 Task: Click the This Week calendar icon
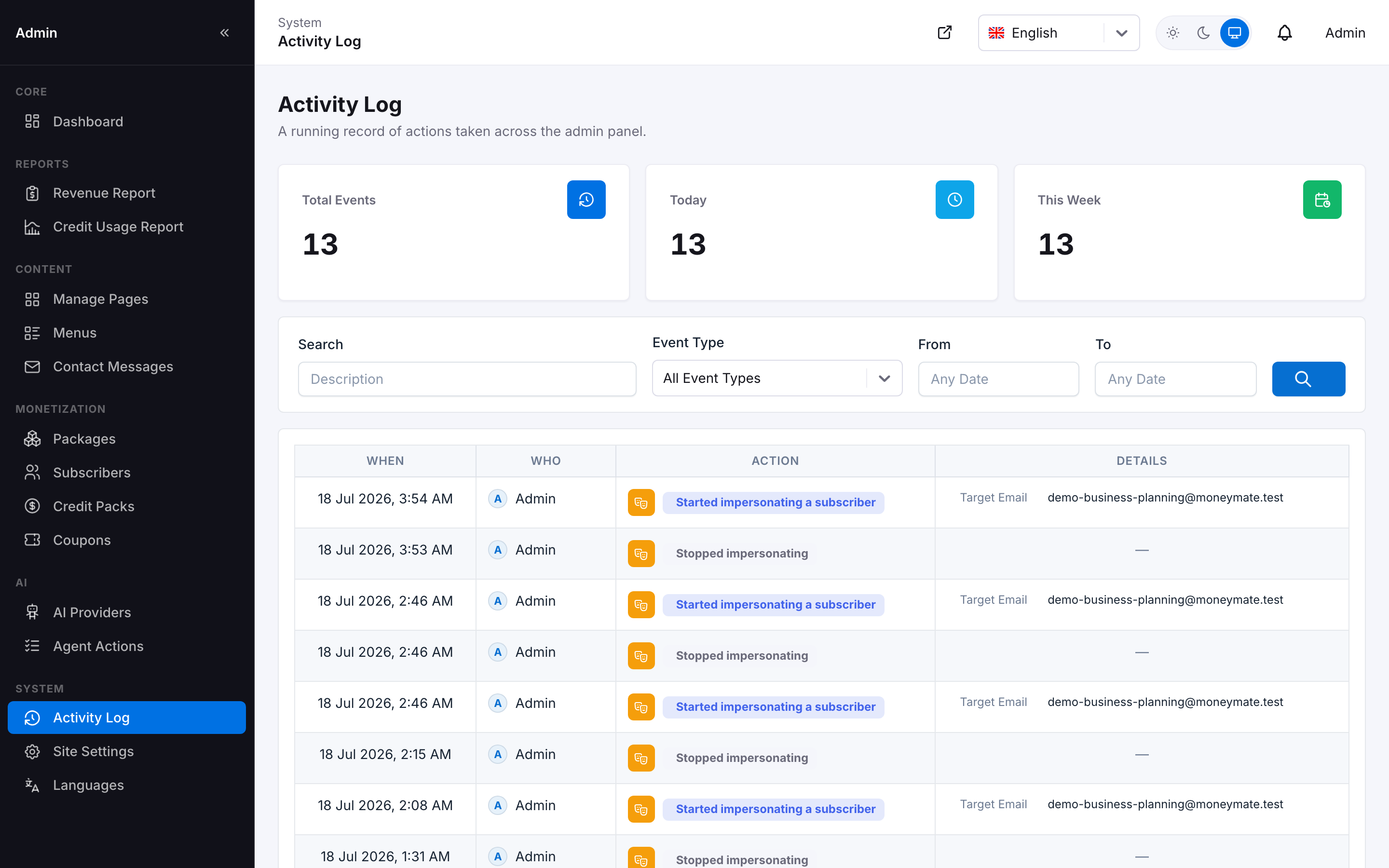pyautogui.click(x=1322, y=199)
